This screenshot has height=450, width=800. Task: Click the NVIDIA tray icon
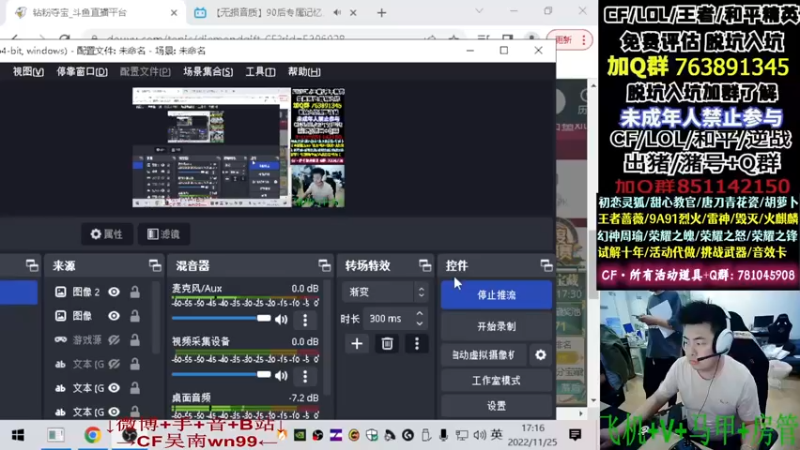coord(299,435)
